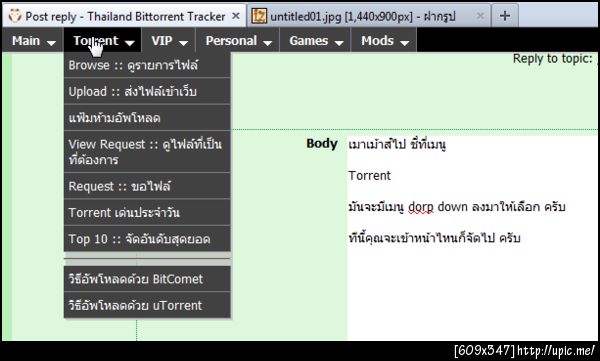Open the Mods menu
The width and height of the screenshot is (600, 361).
pos(384,40)
